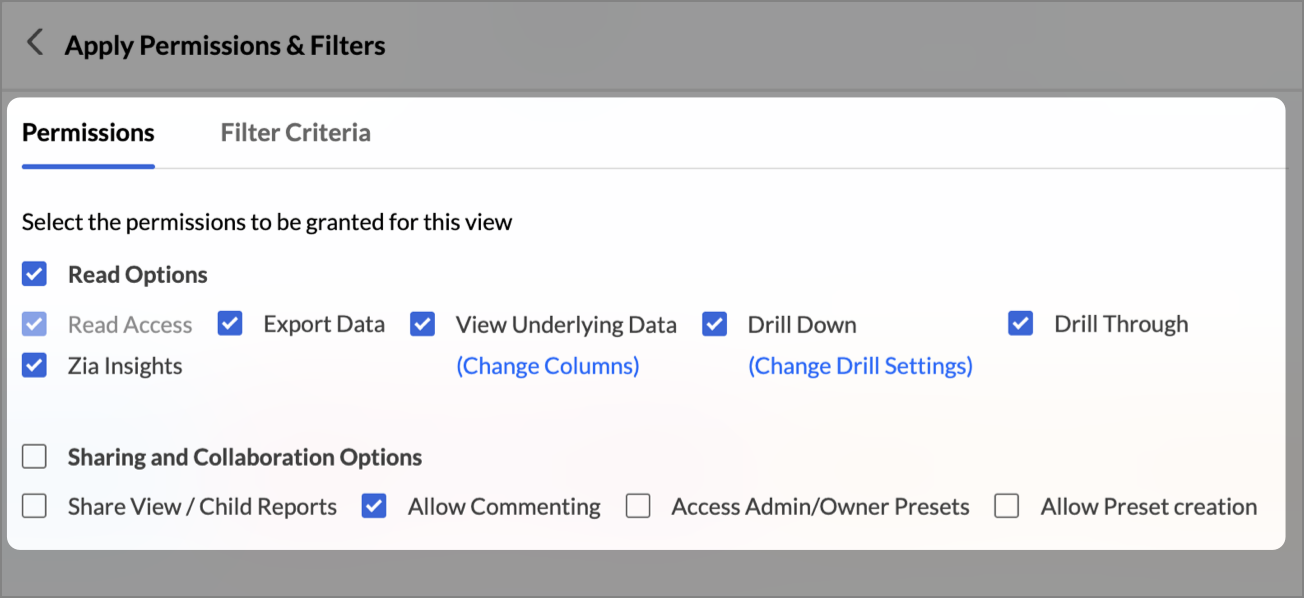
Task: Click the Apply Permissions & Filters title
Action: click(x=225, y=46)
